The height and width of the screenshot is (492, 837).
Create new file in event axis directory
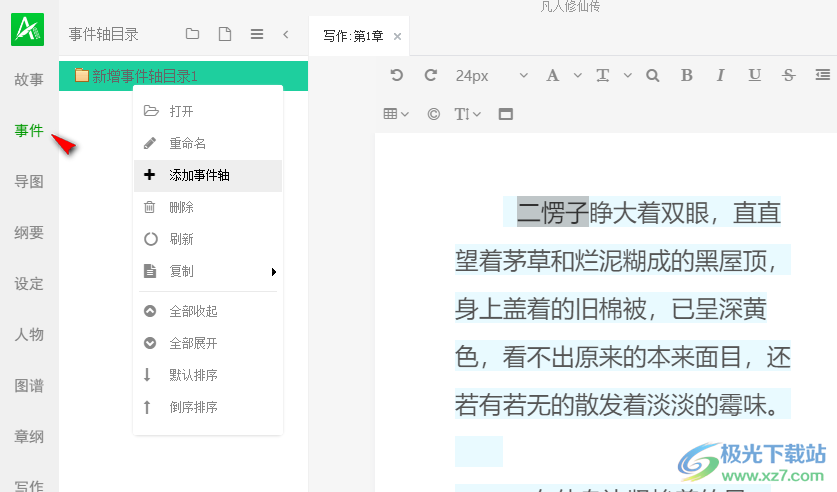(225, 34)
